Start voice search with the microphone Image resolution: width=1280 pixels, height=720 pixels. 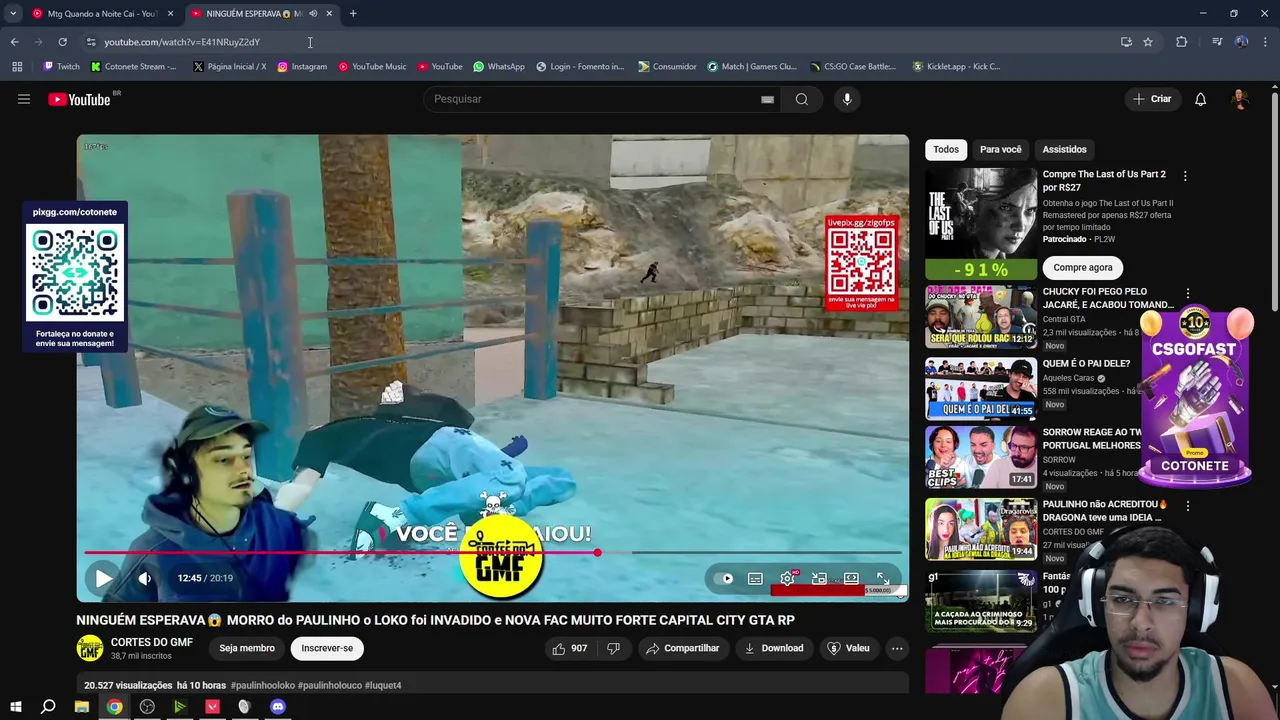click(847, 99)
